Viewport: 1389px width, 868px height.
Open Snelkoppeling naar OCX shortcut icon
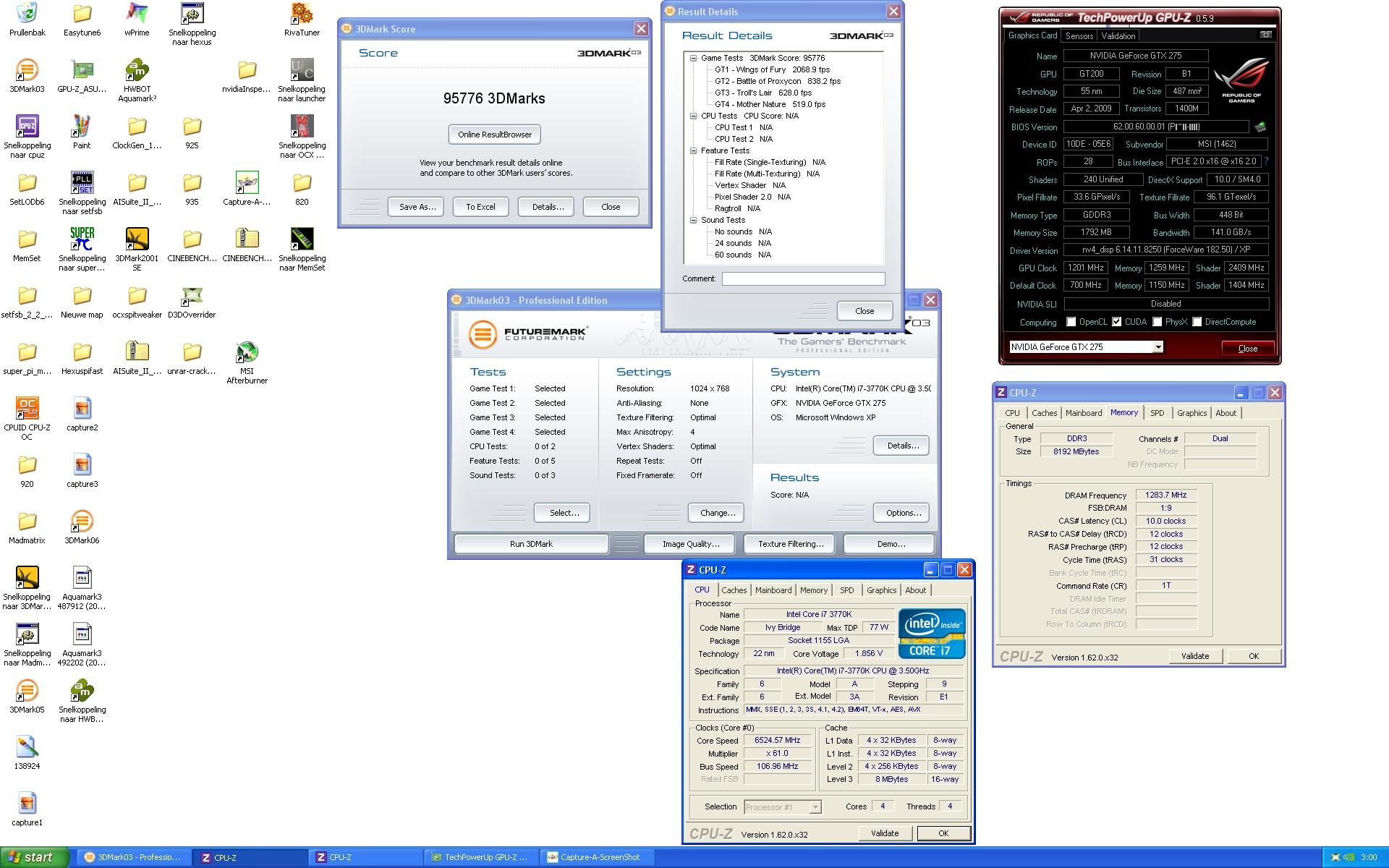pyautogui.click(x=302, y=137)
